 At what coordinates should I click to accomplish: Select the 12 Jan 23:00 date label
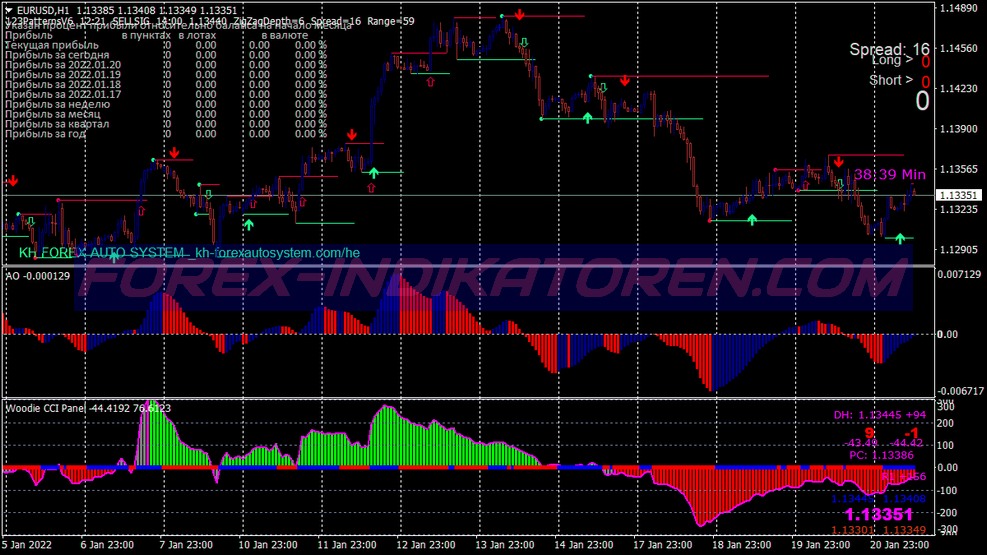coord(426,545)
